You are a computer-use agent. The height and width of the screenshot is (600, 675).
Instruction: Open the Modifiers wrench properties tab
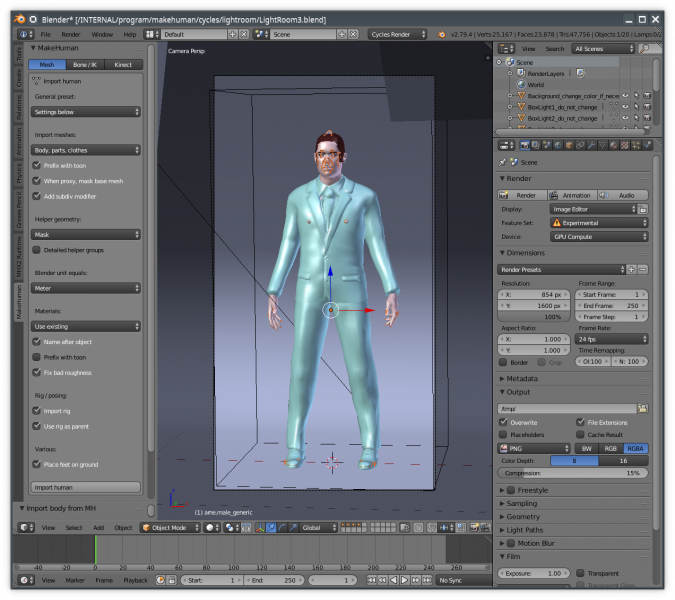click(x=591, y=145)
